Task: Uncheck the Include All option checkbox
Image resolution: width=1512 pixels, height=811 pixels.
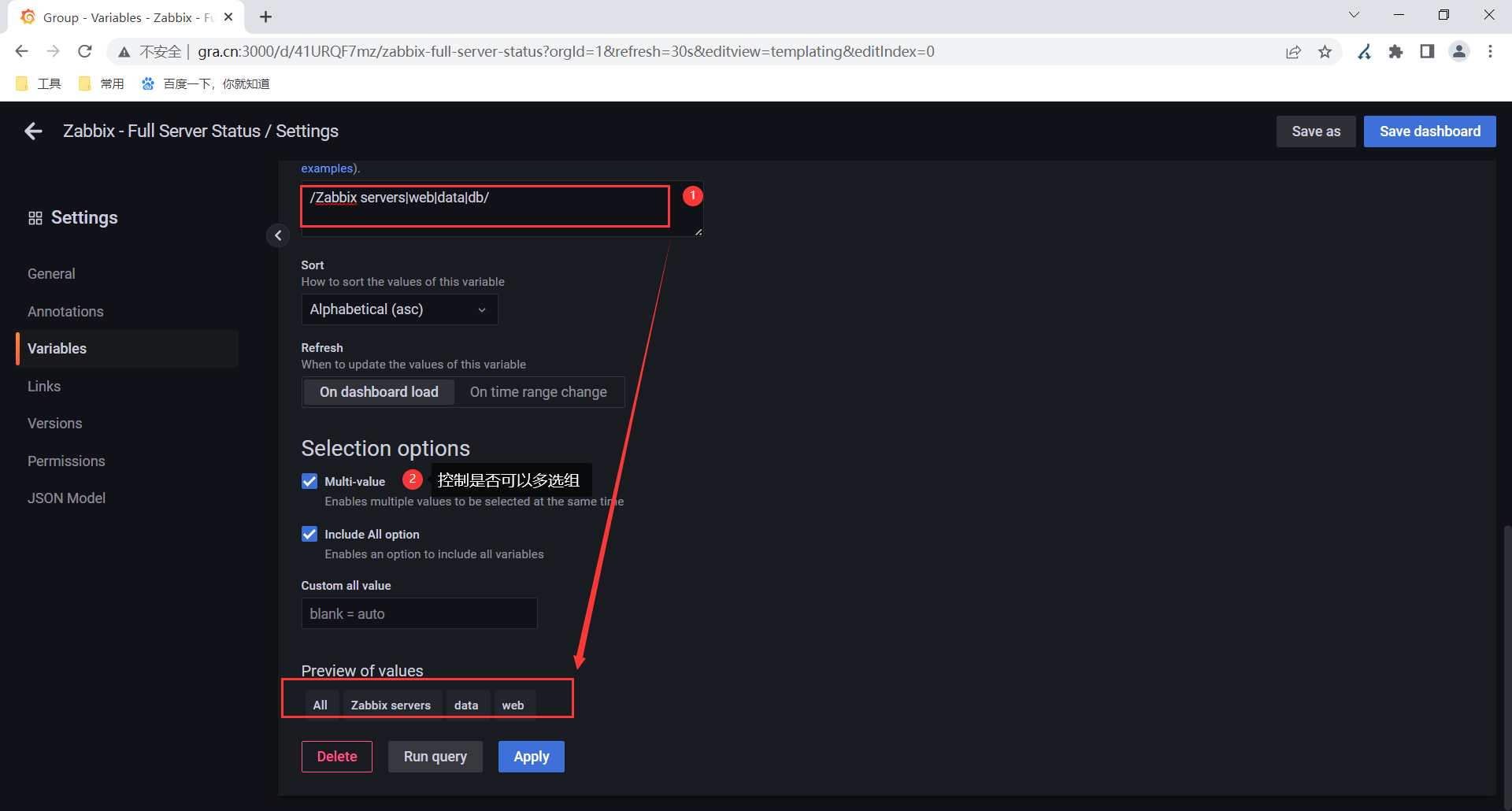Action: [x=309, y=534]
